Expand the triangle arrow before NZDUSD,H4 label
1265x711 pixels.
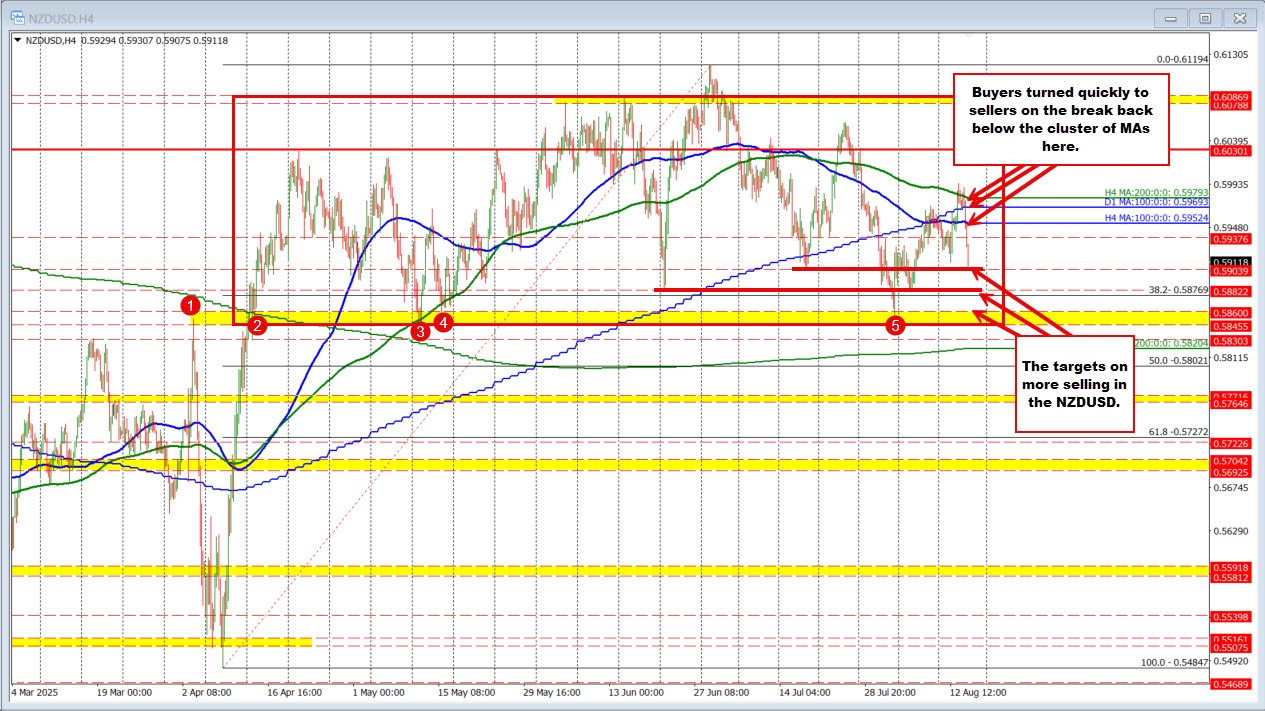pos(17,40)
